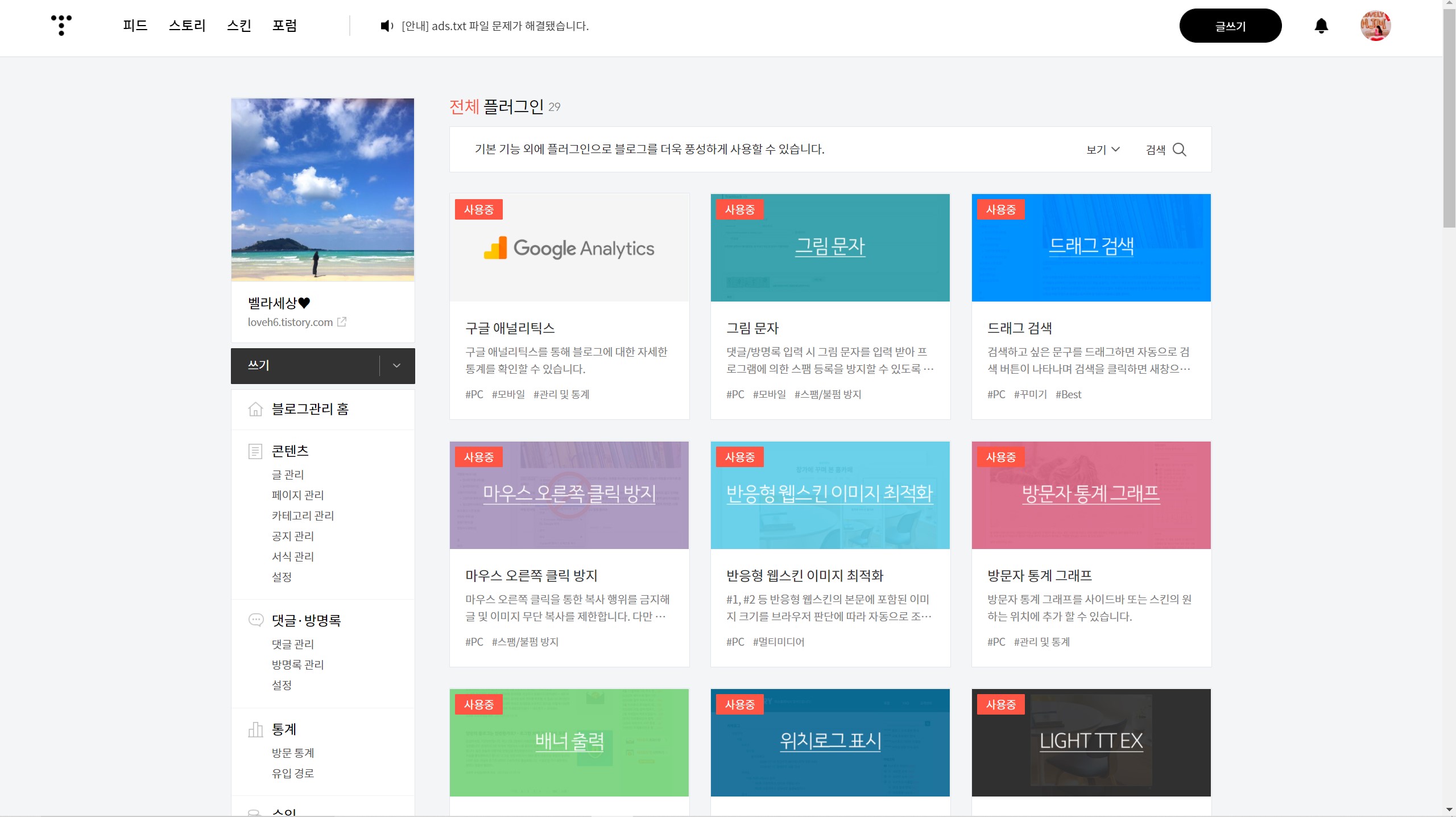1456x817 pixels.
Task: Open 설정 under 댓글·방명록
Action: [282, 685]
